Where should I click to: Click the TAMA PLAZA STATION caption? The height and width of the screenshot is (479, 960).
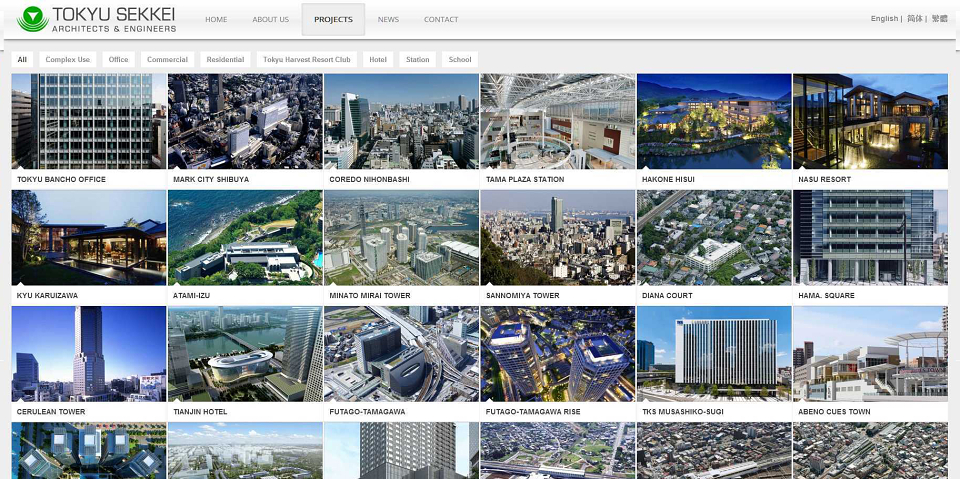pyautogui.click(x=525, y=179)
